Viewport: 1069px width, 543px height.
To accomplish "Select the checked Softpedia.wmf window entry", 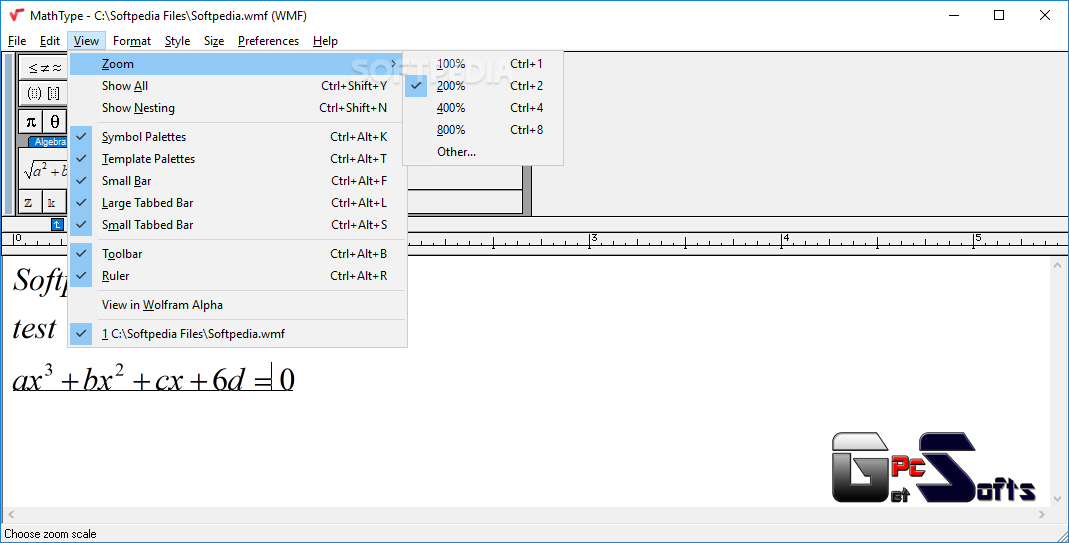I will 239,334.
